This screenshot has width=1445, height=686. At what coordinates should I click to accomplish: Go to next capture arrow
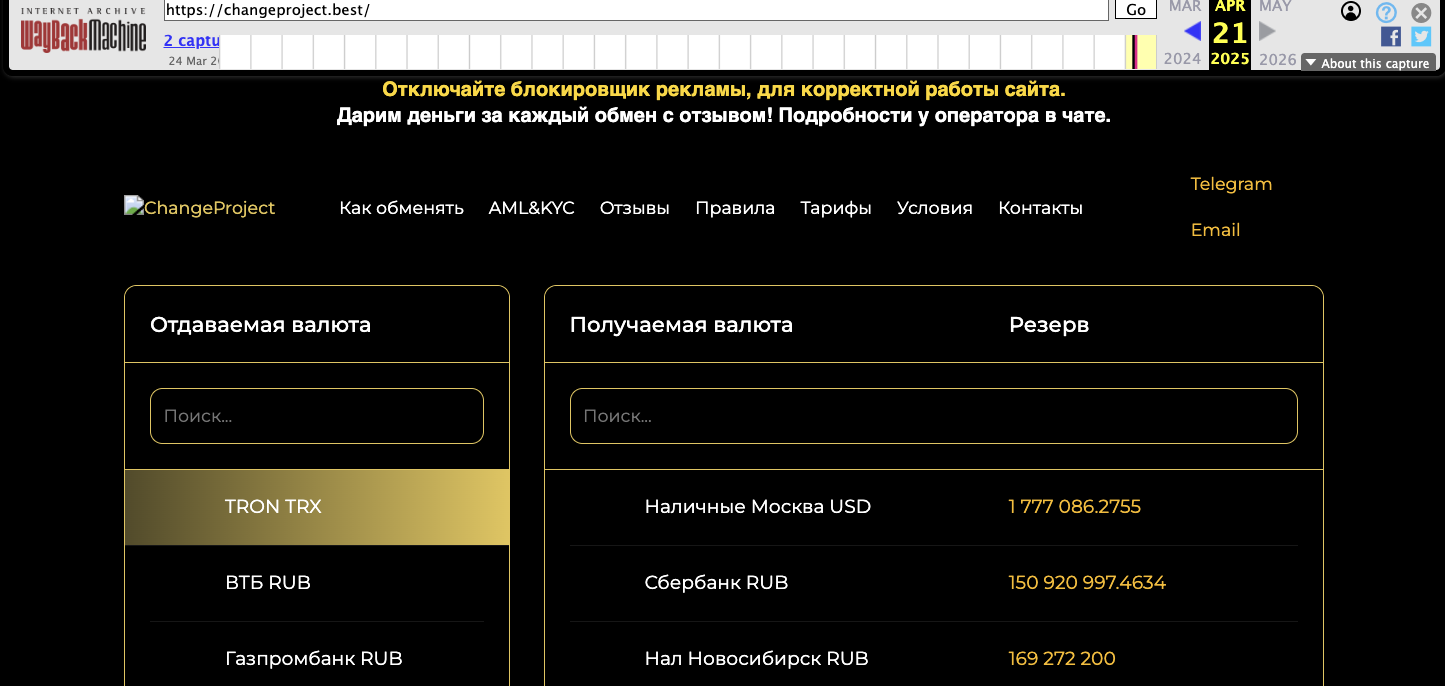(x=1267, y=31)
